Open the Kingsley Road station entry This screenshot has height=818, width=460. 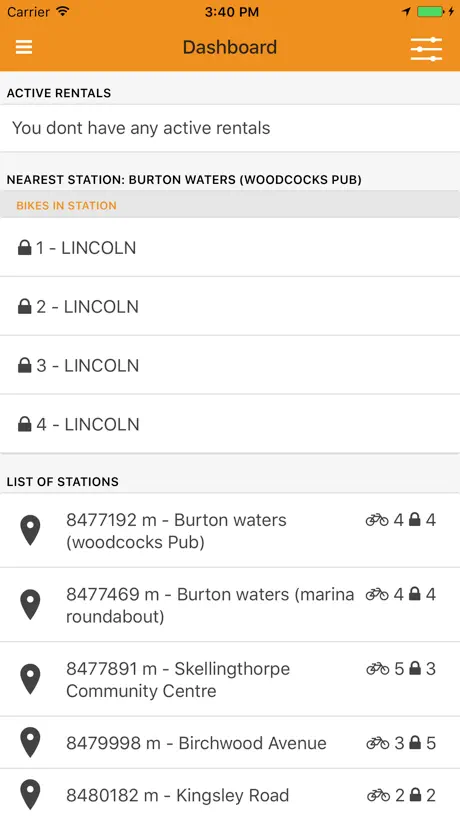pyautogui.click(x=230, y=794)
